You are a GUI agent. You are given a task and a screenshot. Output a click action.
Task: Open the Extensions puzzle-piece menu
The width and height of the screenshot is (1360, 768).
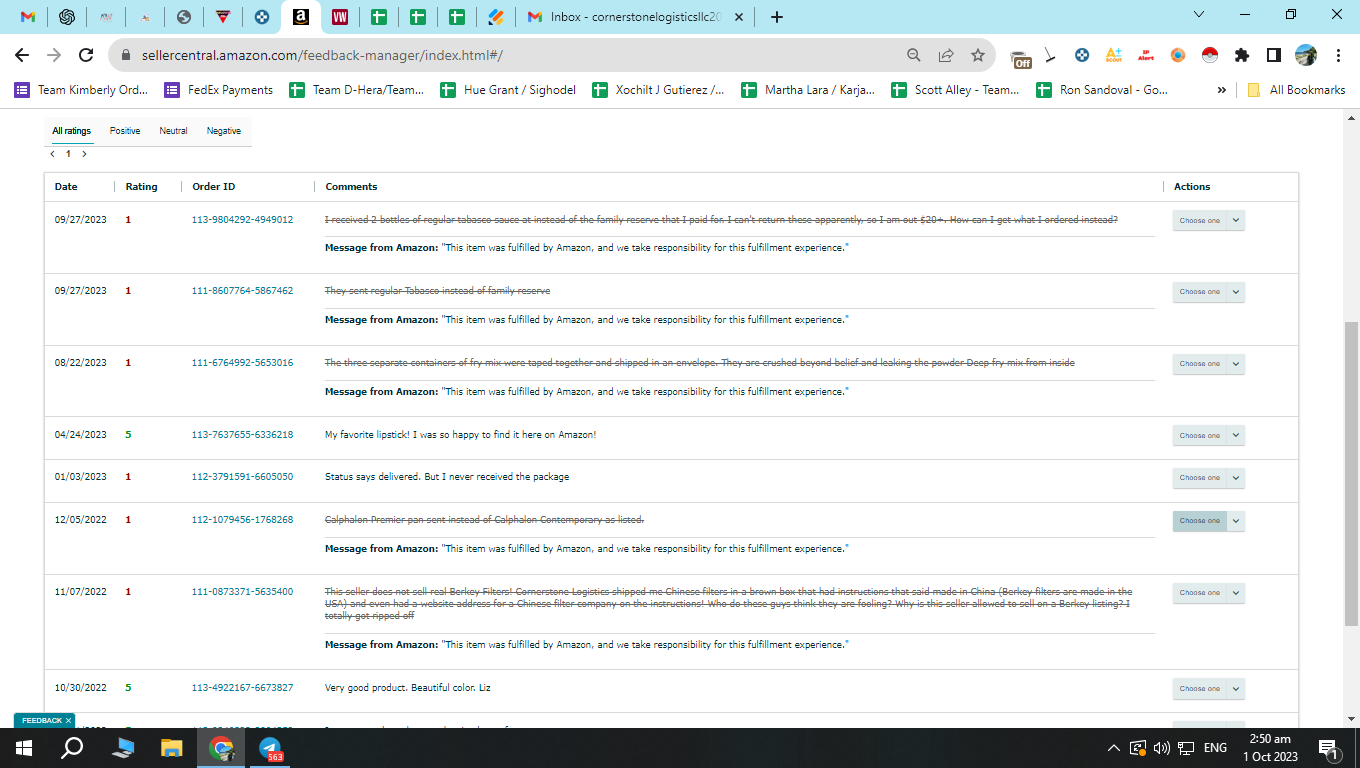[1242, 55]
